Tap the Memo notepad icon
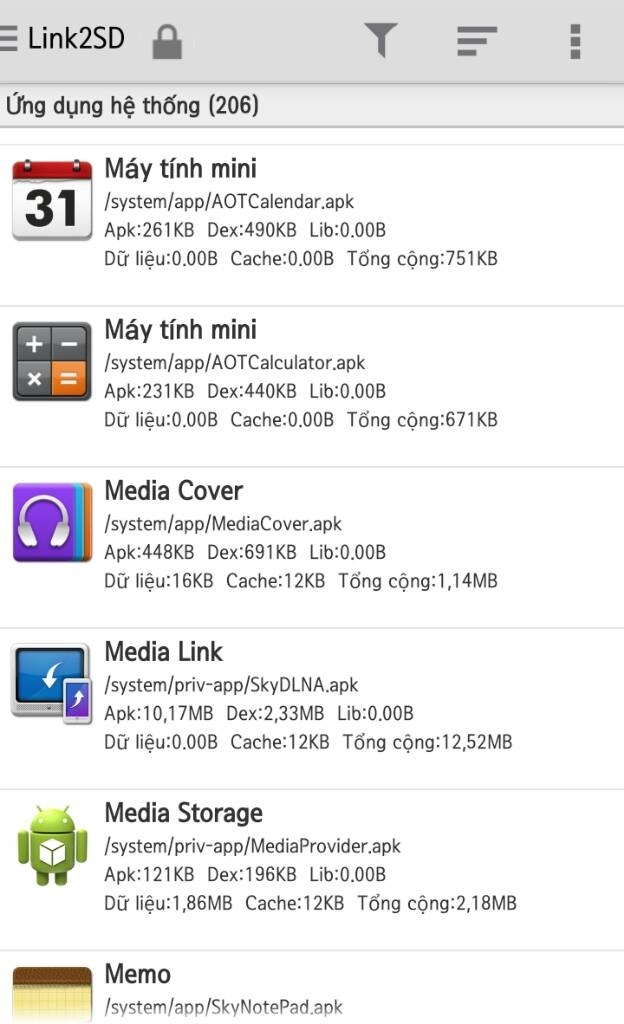Viewport: 624px width, 1024px height. click(52, 992)
